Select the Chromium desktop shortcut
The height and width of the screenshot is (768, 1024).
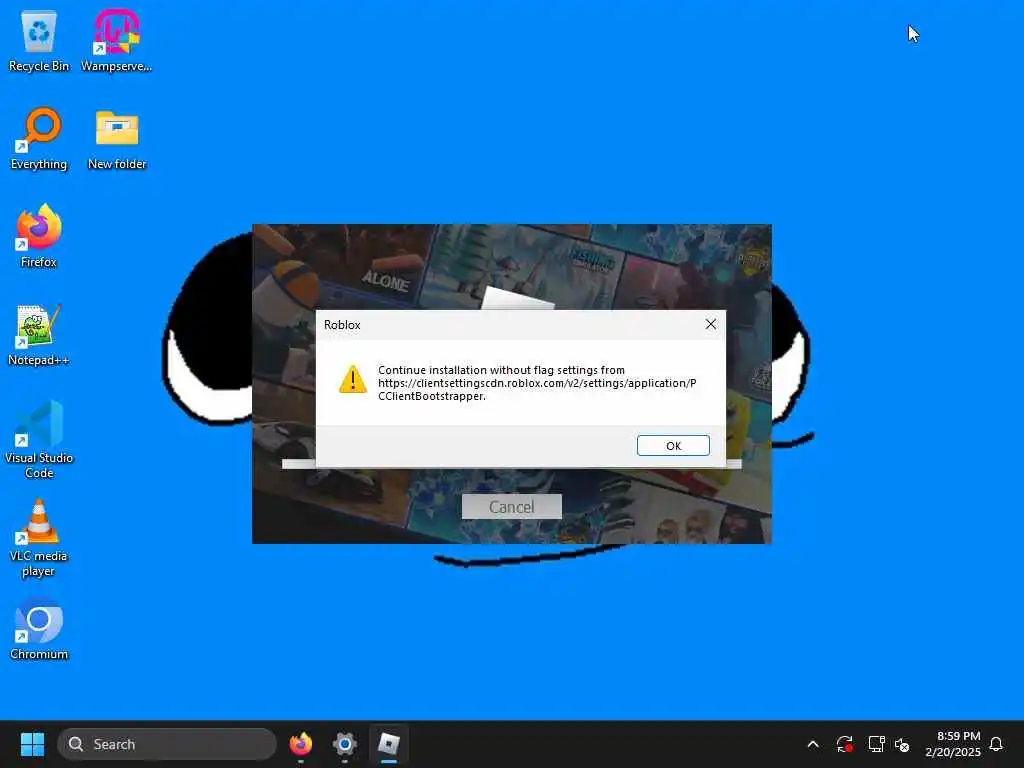(39, 629)
